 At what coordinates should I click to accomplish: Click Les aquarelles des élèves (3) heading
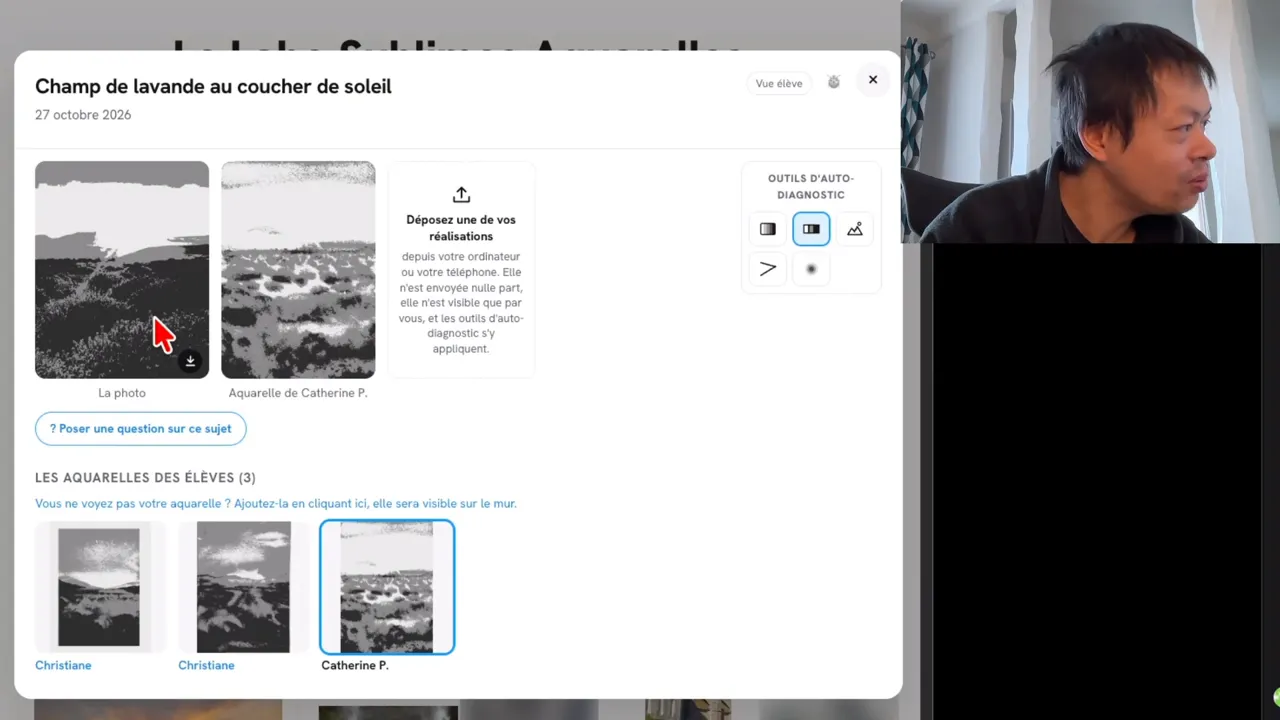tap(145, 478)
